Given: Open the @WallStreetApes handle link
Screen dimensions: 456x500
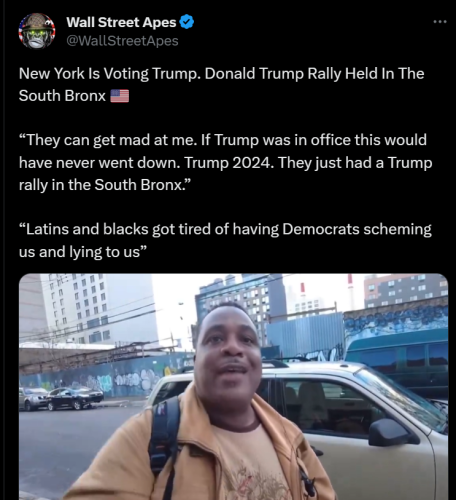Looking at the screenshot, I should (122, 41).
